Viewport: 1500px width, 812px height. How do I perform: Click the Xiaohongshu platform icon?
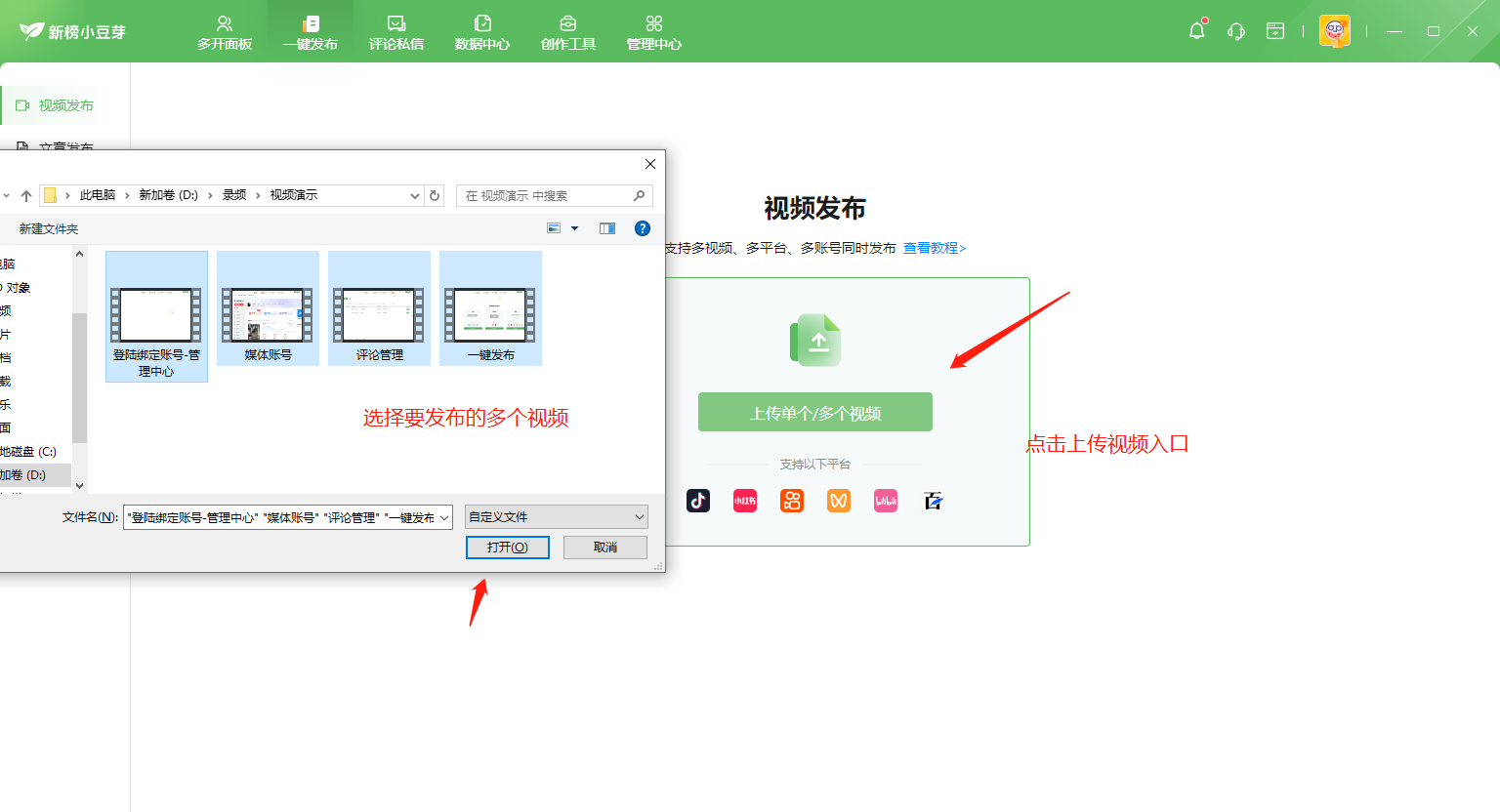(745, 501)
